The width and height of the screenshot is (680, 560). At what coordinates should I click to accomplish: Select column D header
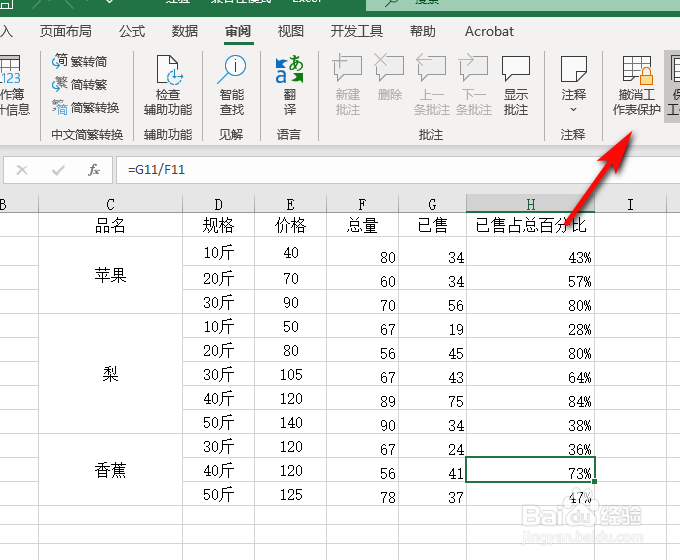tap(219, 204)
